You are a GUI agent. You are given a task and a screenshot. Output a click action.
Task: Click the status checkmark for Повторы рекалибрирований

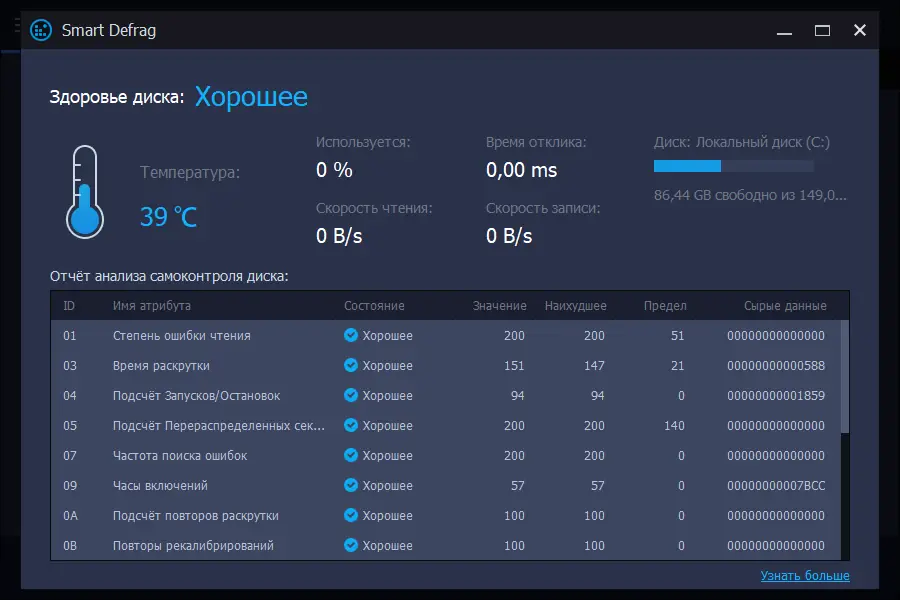coord(351,546)
